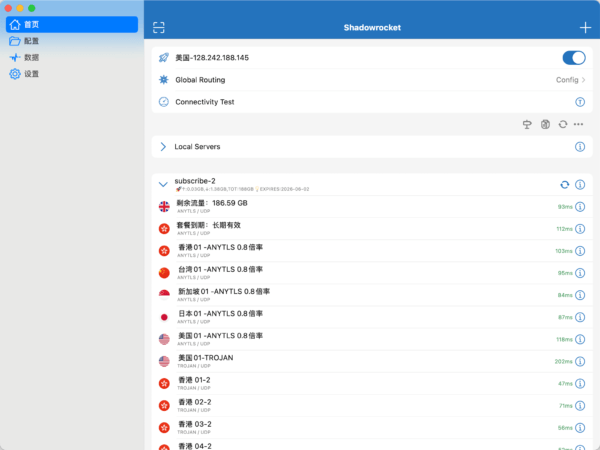Viewport: 600px width, 450px height.
Task: Open info for 台湾 01 -ANYTLS server
Action: 580,273
